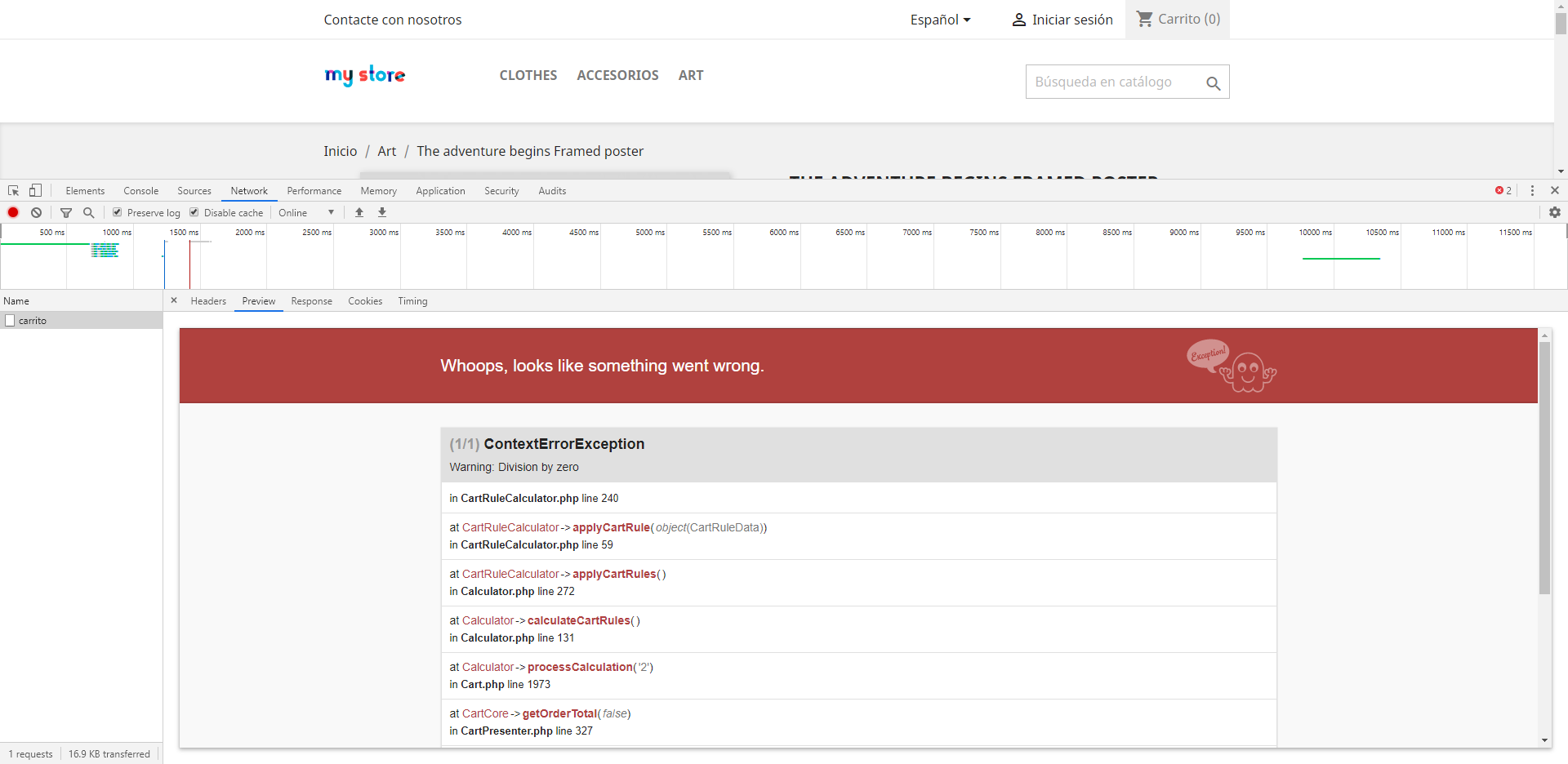
Task: Import HAR file using the upload icon
Action: coord(359,212)
